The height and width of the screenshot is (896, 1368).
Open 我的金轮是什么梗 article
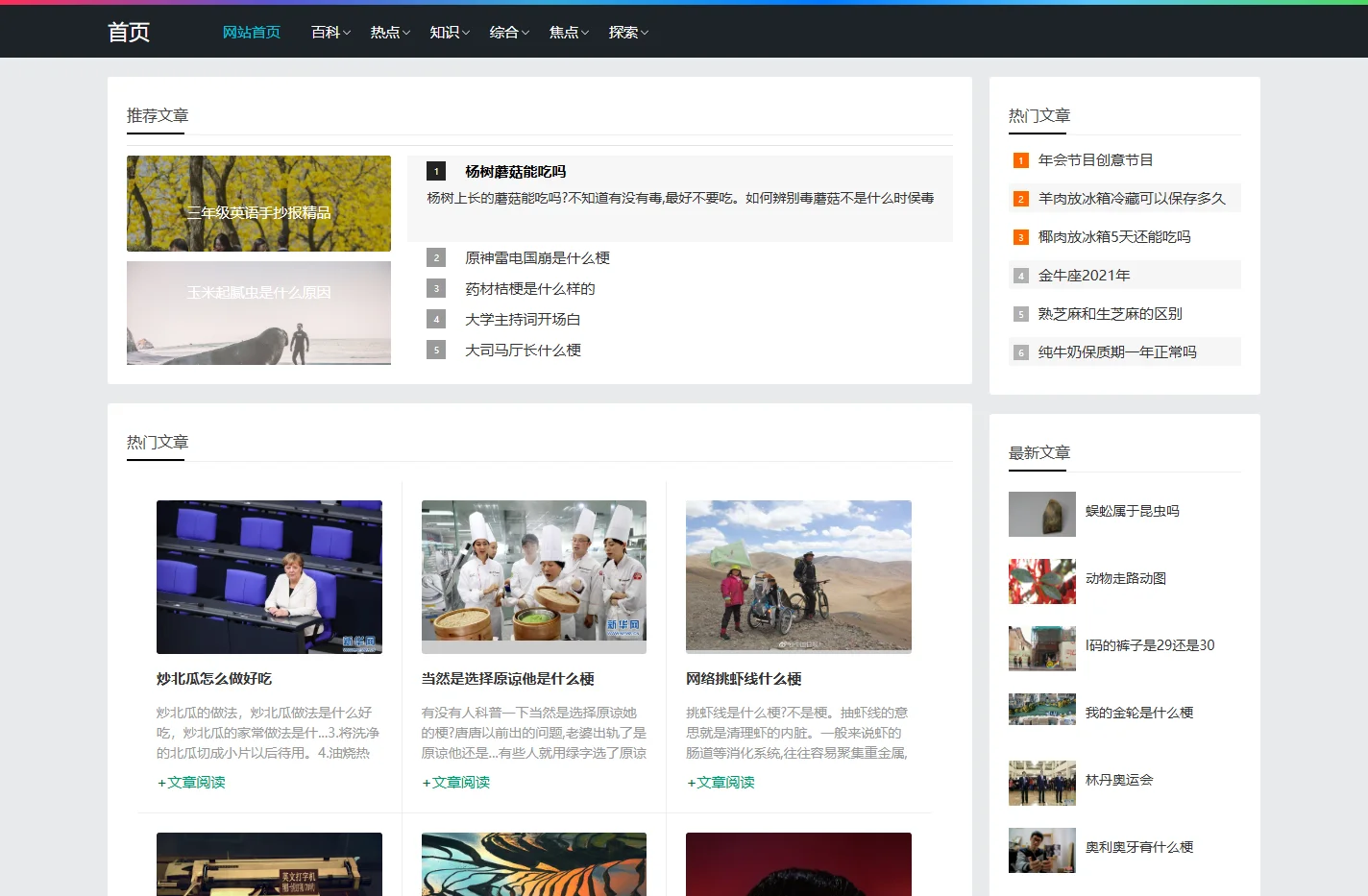pos(1139,713)
